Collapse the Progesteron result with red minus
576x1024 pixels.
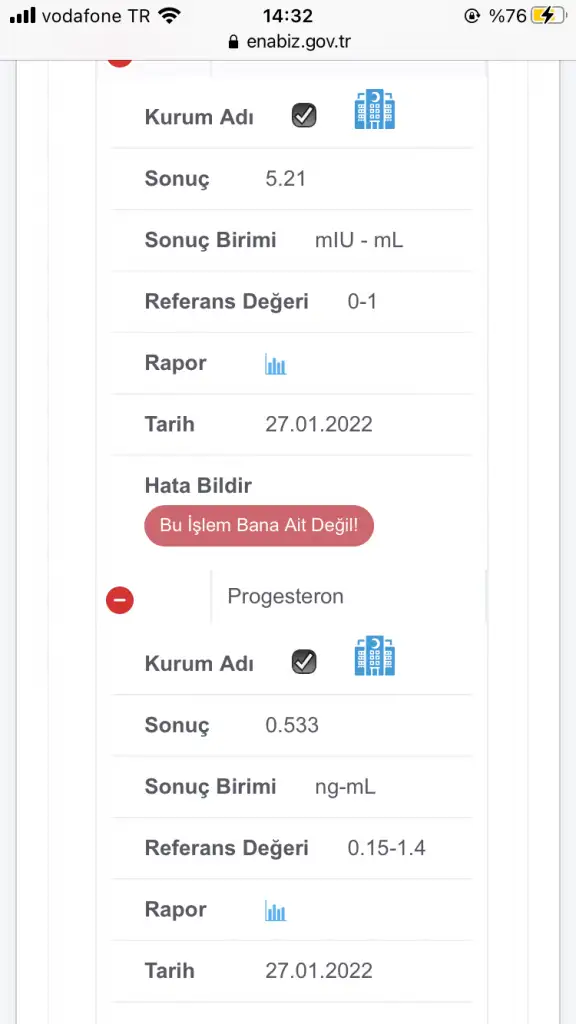(120, 600)
